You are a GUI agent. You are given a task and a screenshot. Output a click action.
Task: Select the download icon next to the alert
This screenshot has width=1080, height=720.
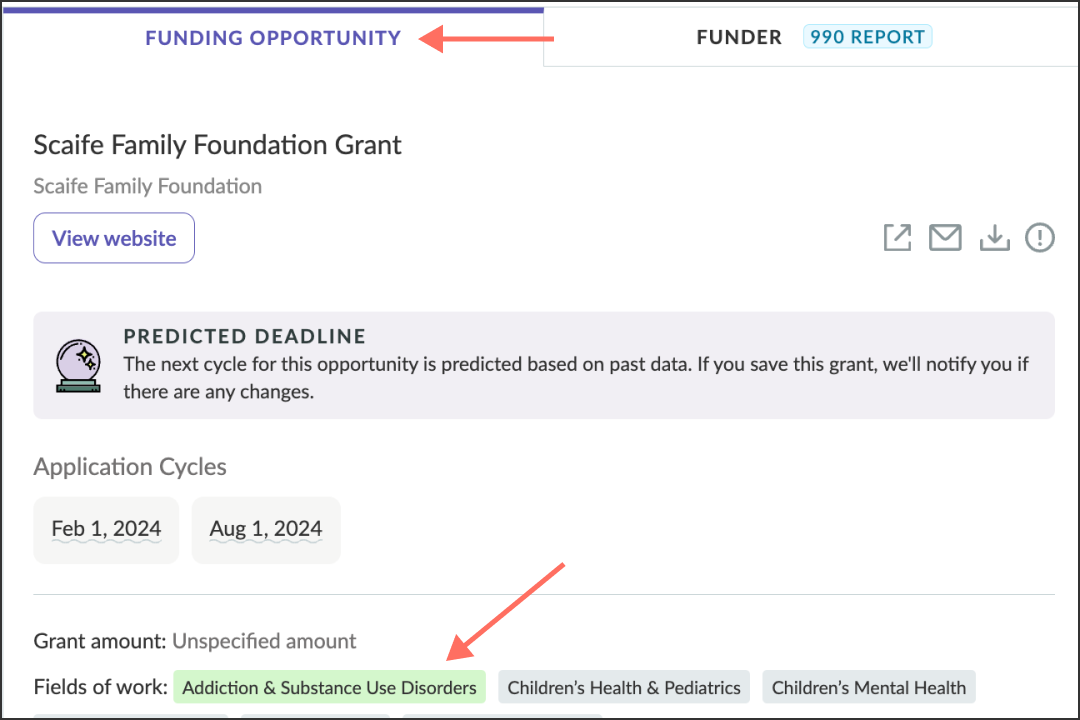click(x=994, y=237)
